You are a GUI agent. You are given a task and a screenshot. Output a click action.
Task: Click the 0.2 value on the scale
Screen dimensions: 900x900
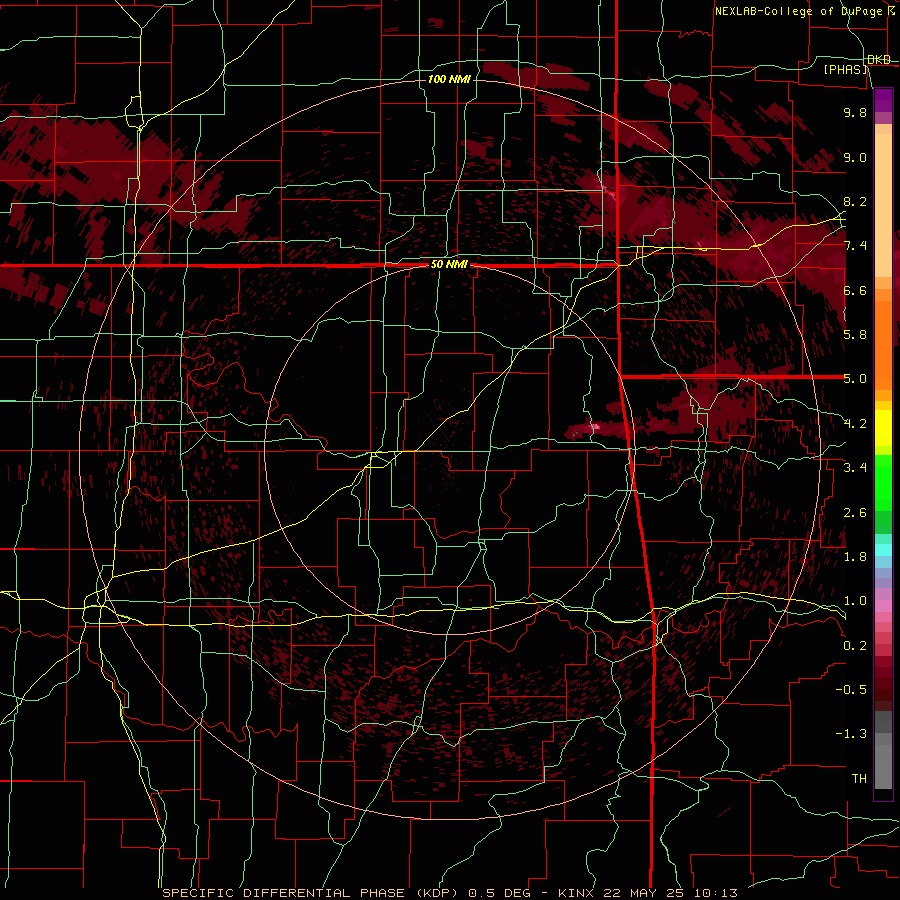[855, 646]
